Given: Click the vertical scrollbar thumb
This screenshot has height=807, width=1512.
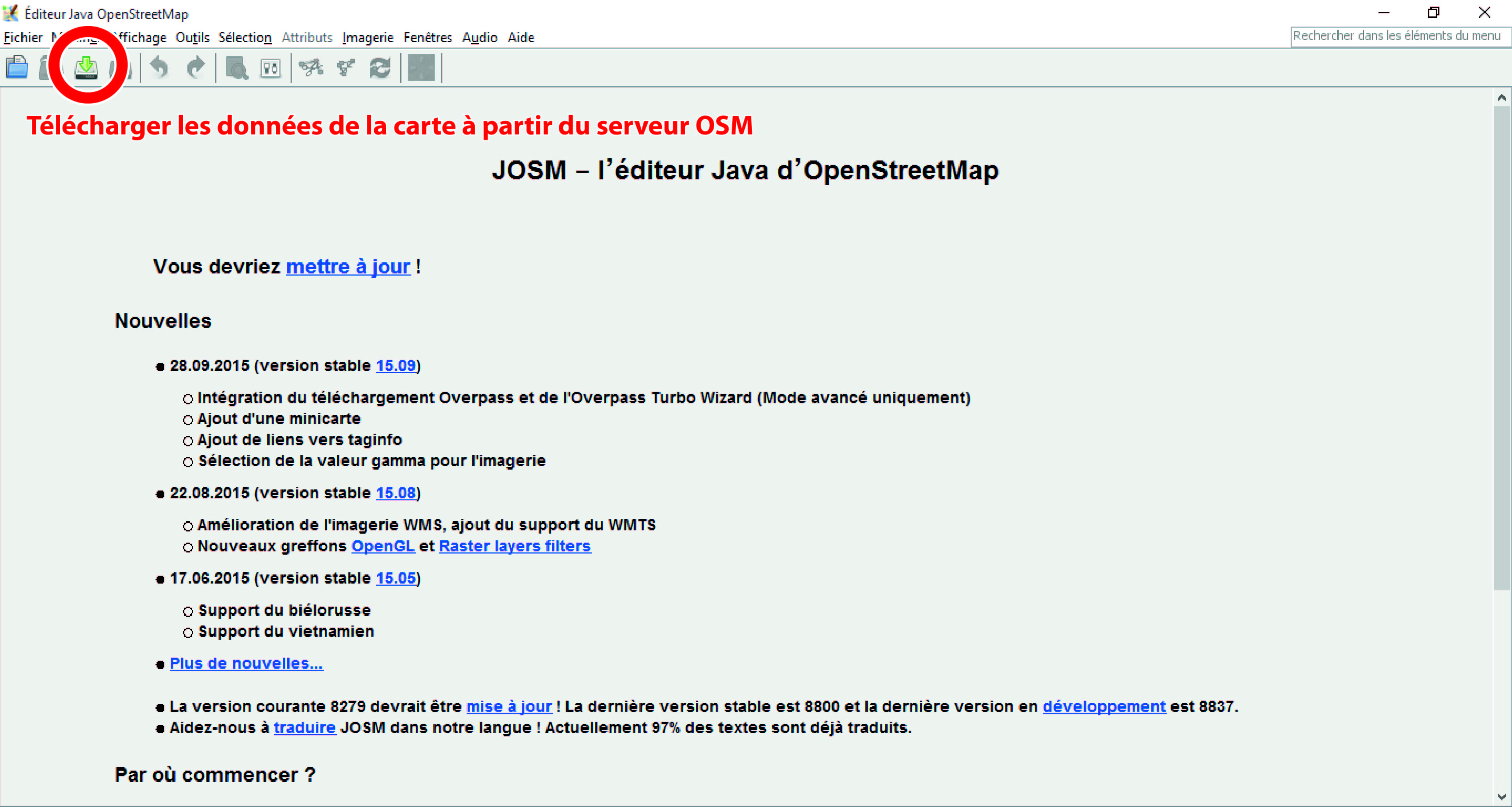Looking at the screenshot, I should pyautogui.click(x=1502, y=348).
